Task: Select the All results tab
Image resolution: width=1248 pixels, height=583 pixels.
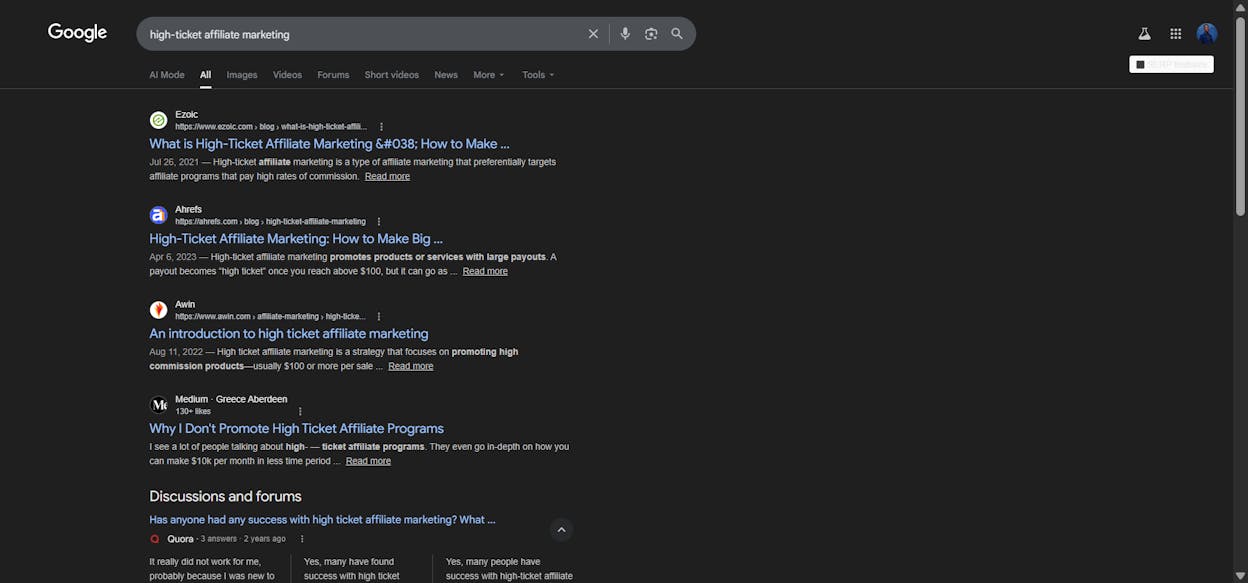Action: [205, 75]
